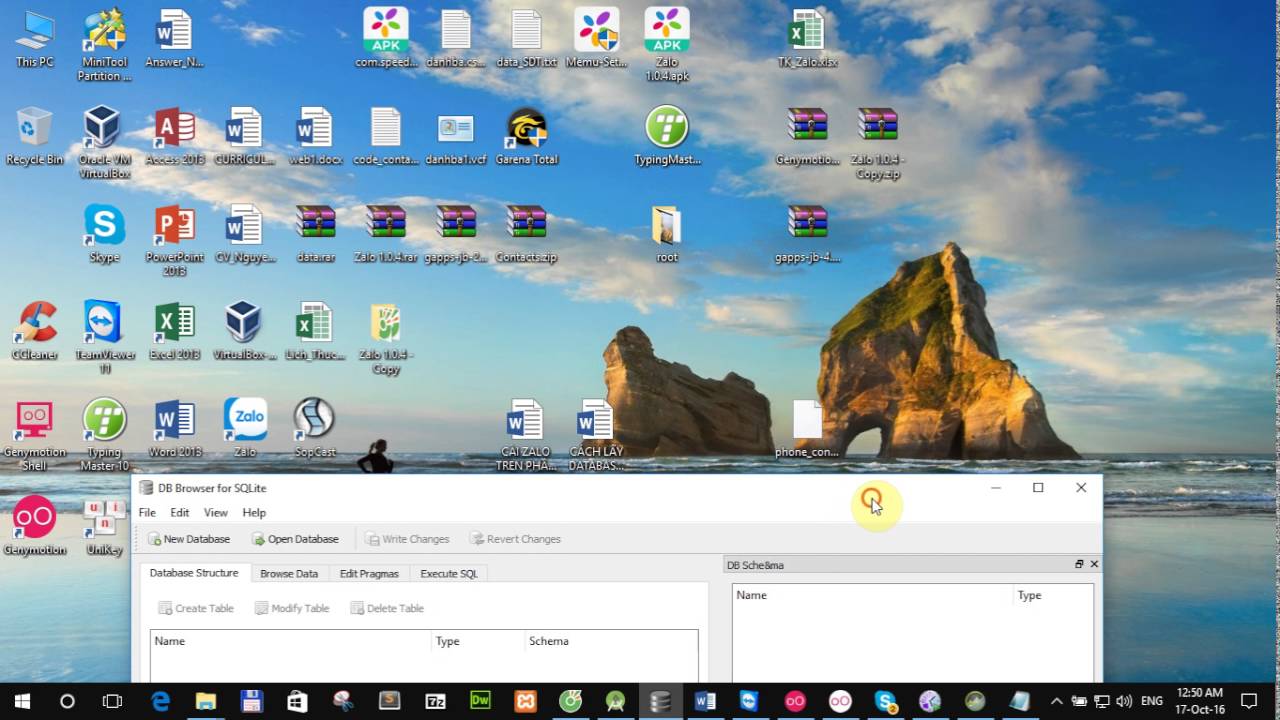This screenshot has height=720, width=1280.
Task: Select the Recycle Bin desktop icon
Action: [35, 137]
